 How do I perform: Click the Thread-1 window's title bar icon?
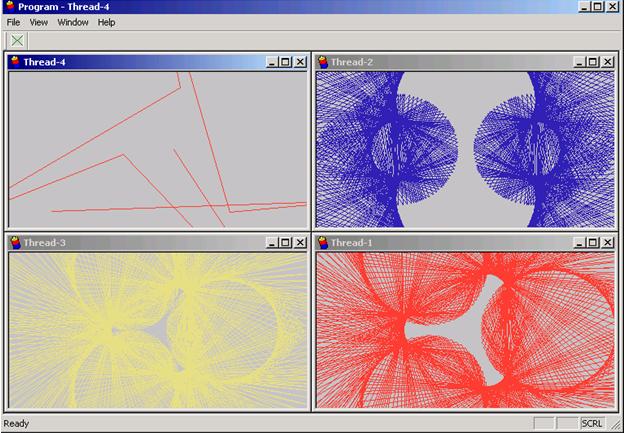[x=323, y=242]
